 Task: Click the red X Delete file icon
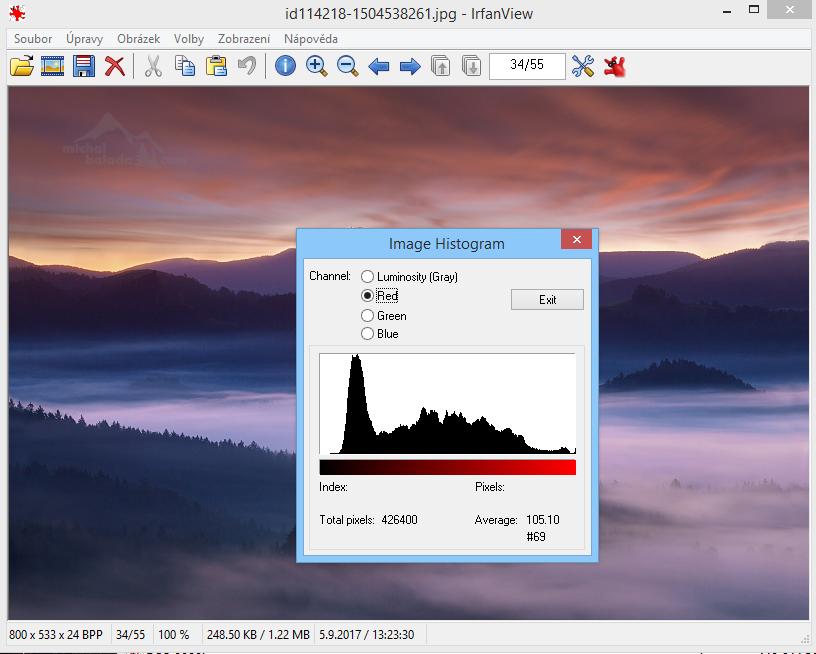pyautogui.click(x=115, y=66)
